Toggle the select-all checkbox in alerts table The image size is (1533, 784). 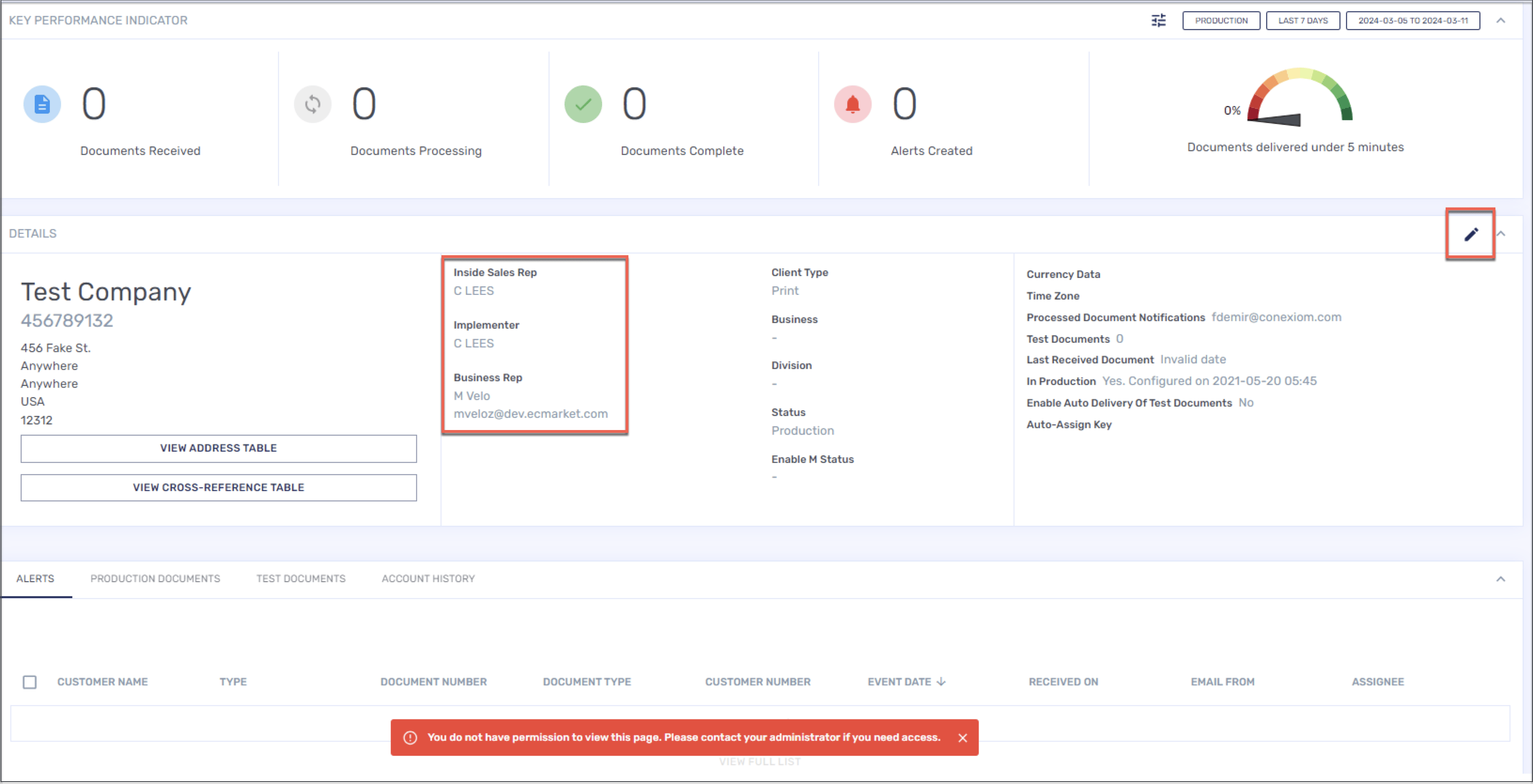click(30, 682)
